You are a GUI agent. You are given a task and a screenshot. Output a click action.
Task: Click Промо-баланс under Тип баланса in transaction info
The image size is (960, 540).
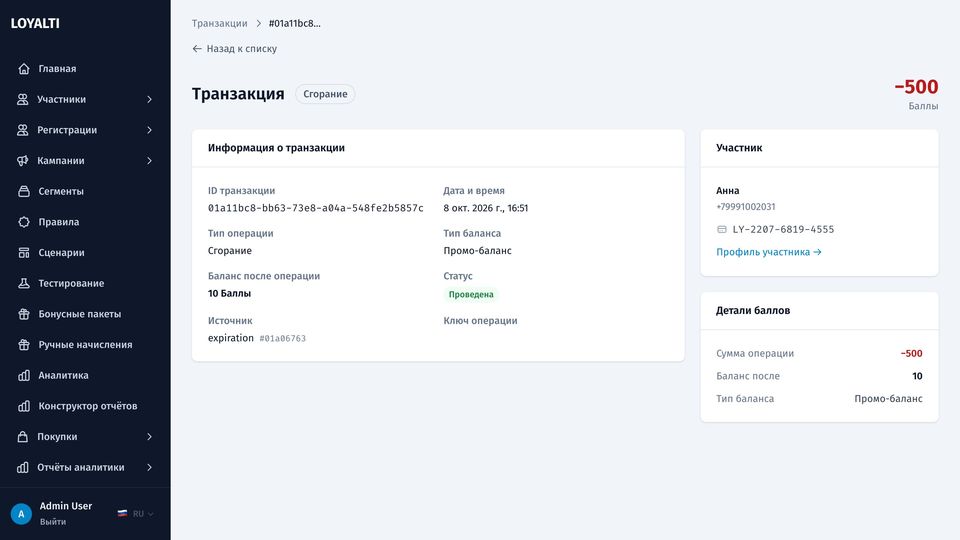(x=477, y=250)
